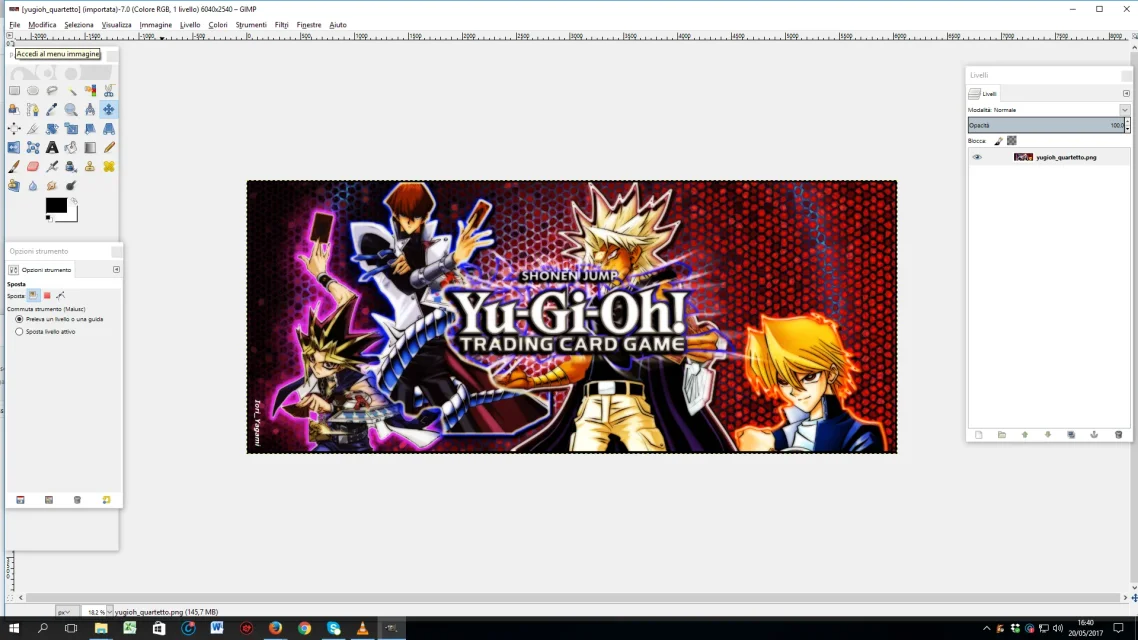Viewport: 1138px width, 640px height.
Task: Activate the Color Picker tool
Action: click(52, 109)
